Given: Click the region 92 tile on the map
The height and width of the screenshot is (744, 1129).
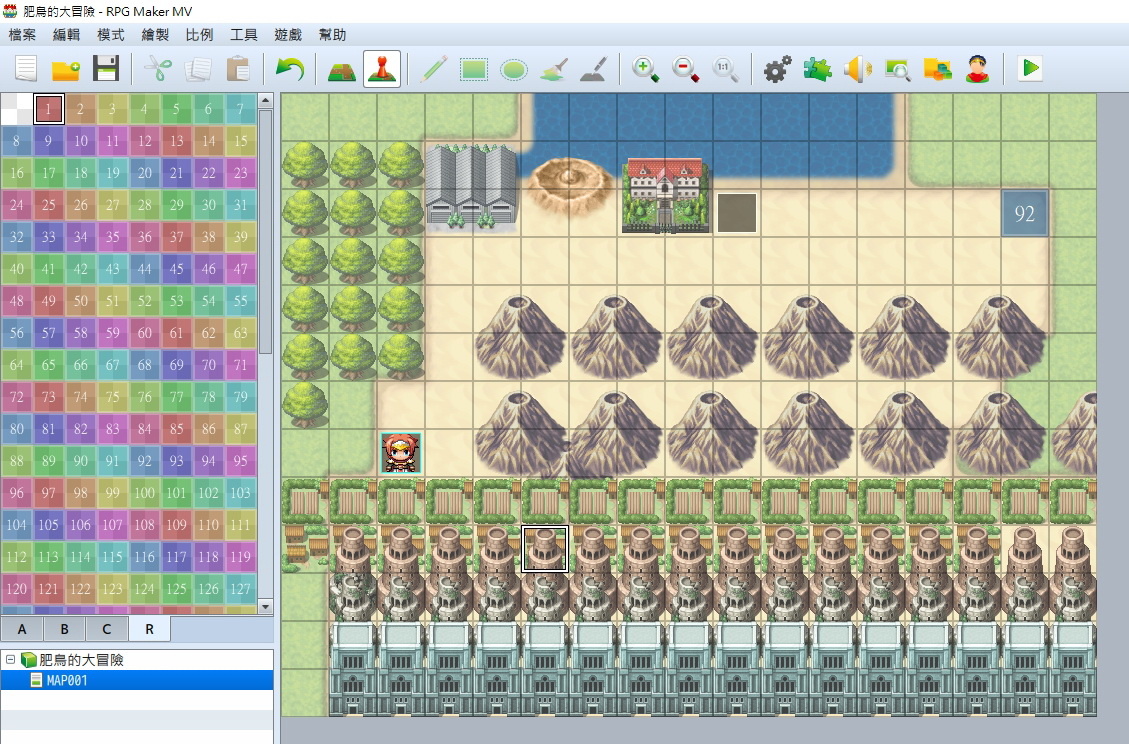Looking at the screenshot, I should [1025, 213].
